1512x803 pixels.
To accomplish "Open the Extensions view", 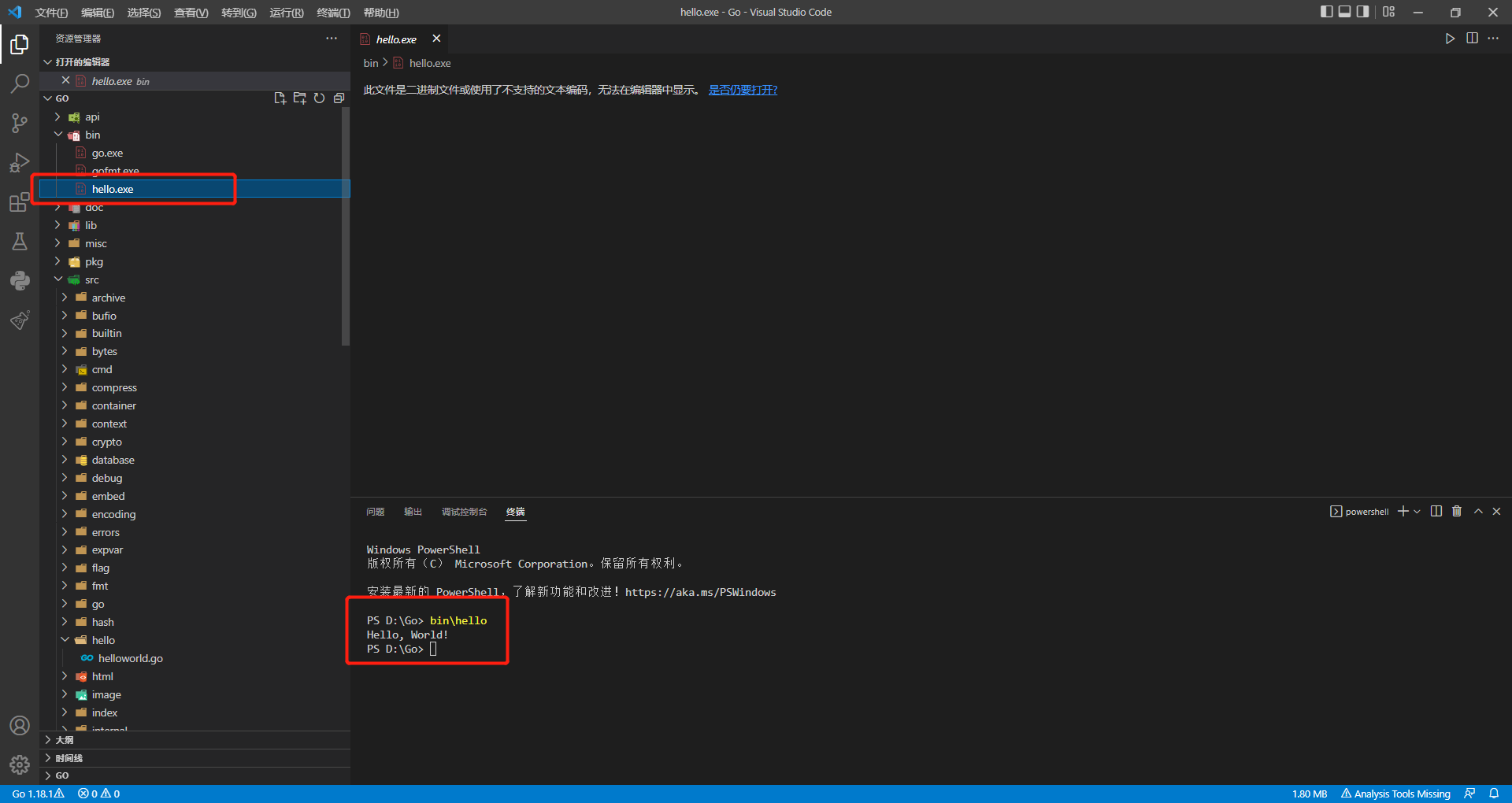I will [x=20, y=202].
